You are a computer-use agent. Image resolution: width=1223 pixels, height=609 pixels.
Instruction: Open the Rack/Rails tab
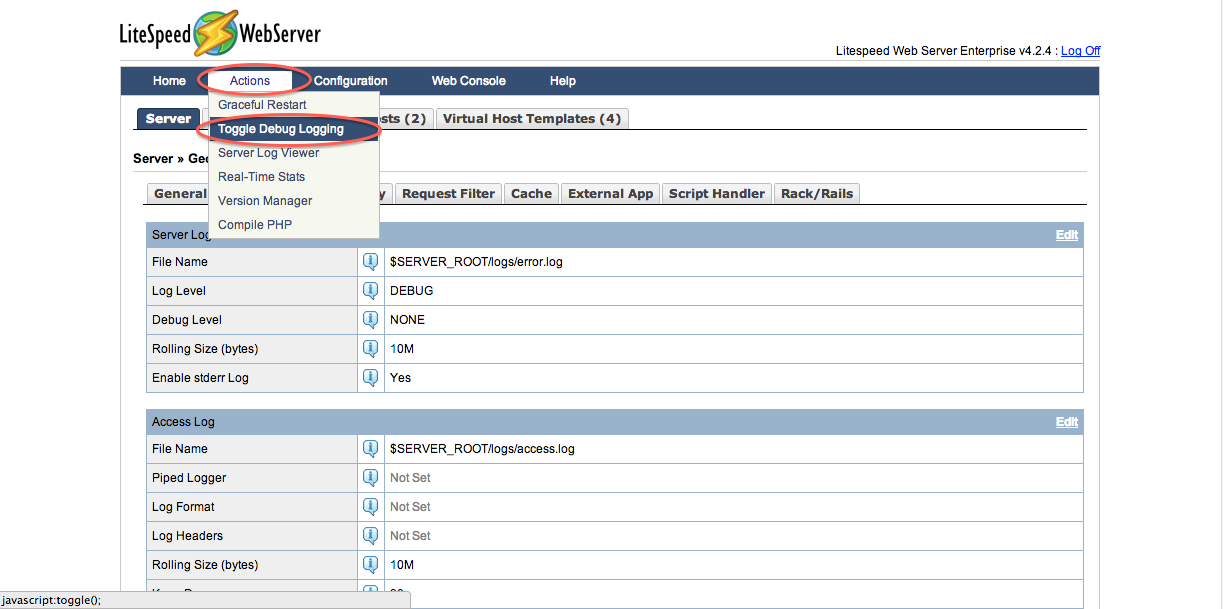tap(817, 194)
